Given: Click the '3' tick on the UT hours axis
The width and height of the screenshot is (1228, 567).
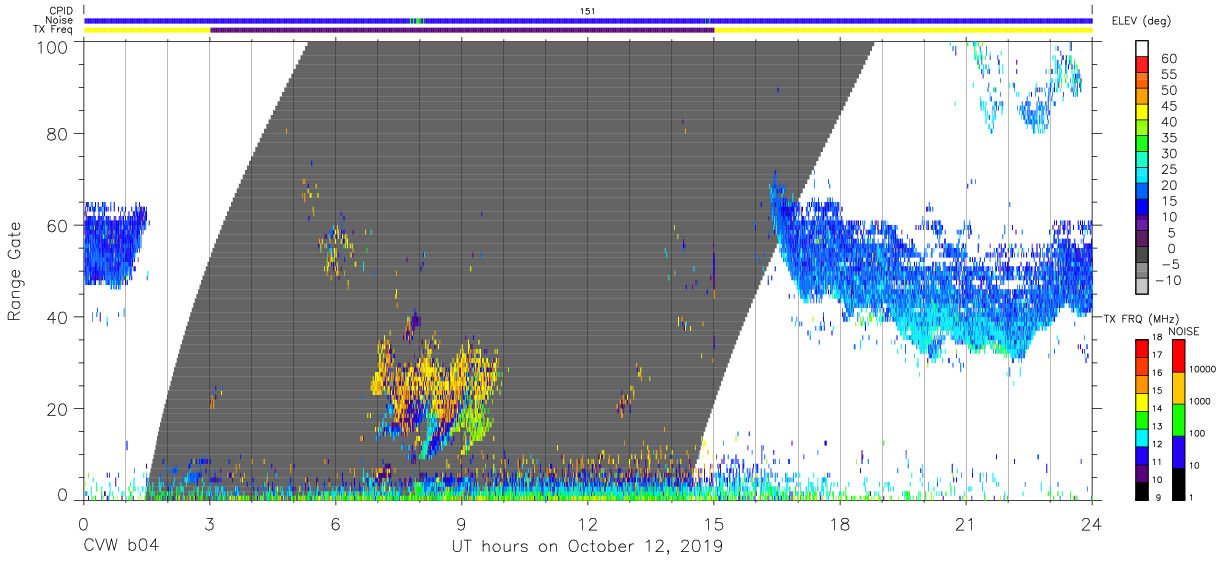Looking at the screenshot, I should 209,524.
